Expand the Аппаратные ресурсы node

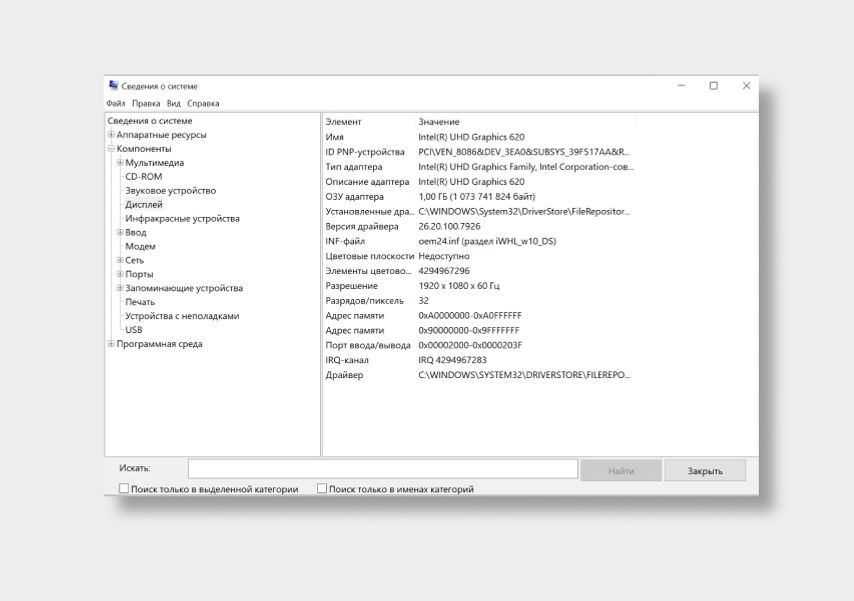111,135
